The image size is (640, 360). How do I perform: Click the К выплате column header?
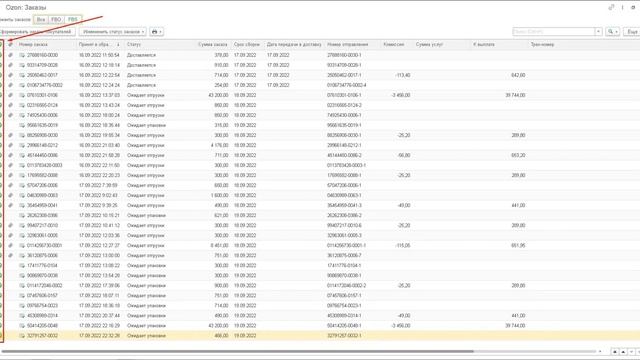click(484, 44)
